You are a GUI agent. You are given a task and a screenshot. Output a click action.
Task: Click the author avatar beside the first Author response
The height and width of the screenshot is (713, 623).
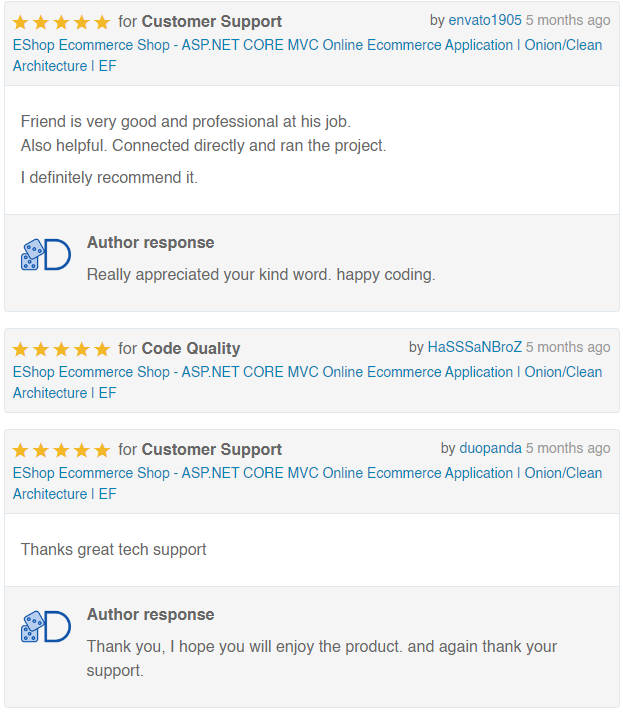click(x=45, y=255)
